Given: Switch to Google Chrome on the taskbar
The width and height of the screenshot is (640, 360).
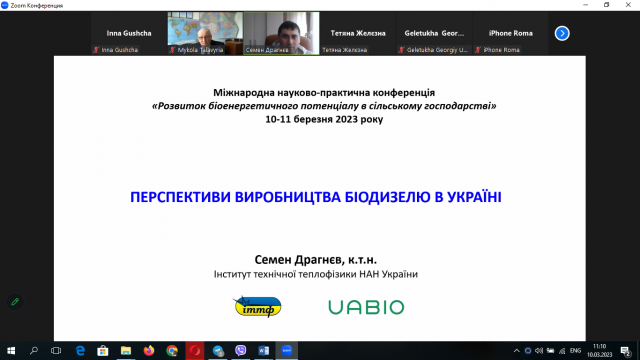Looking at the screenshot, I should click(x=172, y=351).
